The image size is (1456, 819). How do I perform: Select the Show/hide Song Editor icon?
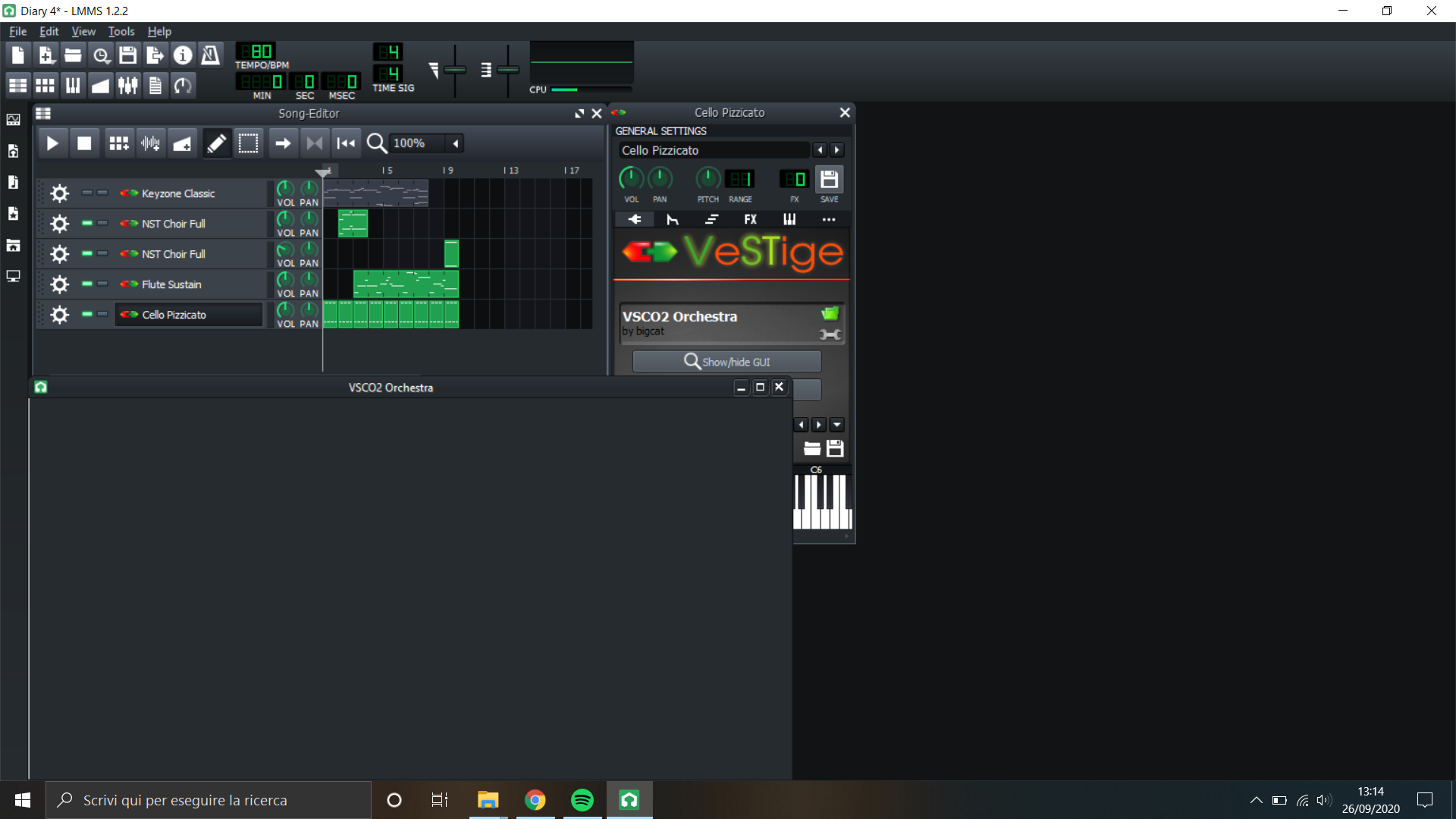pyautogui.click(x=17, y=85)
